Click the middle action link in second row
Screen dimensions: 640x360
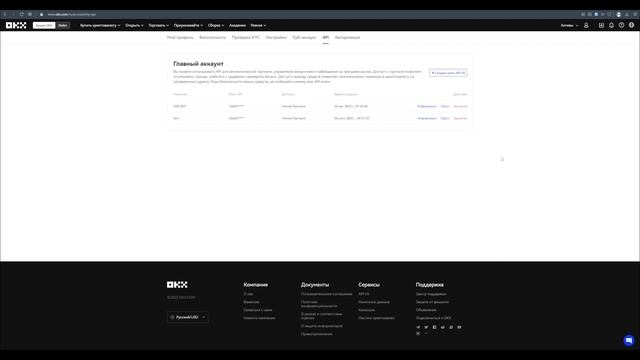click(x=445, y=118)
